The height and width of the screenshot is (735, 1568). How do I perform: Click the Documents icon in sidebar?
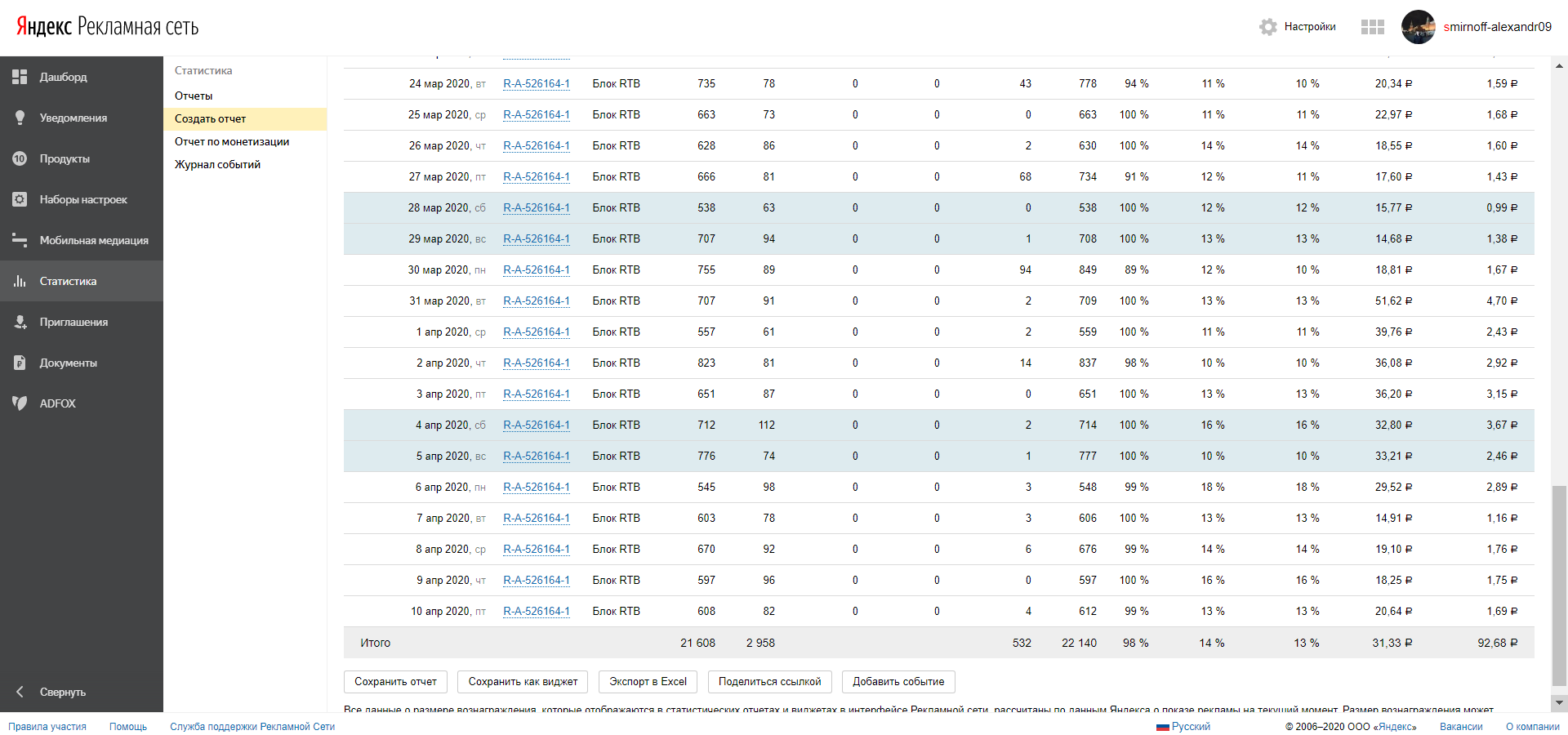20,363
